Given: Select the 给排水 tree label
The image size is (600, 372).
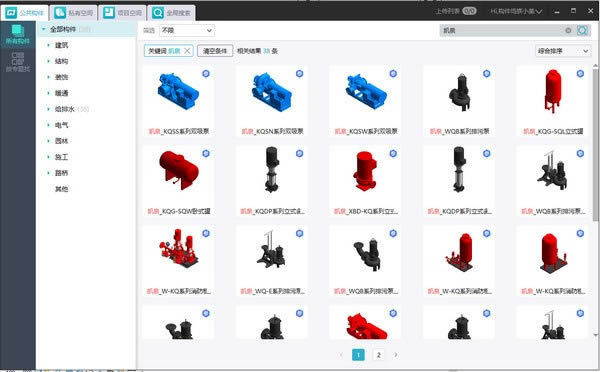Looking at the screenshot, I should 65,109.
